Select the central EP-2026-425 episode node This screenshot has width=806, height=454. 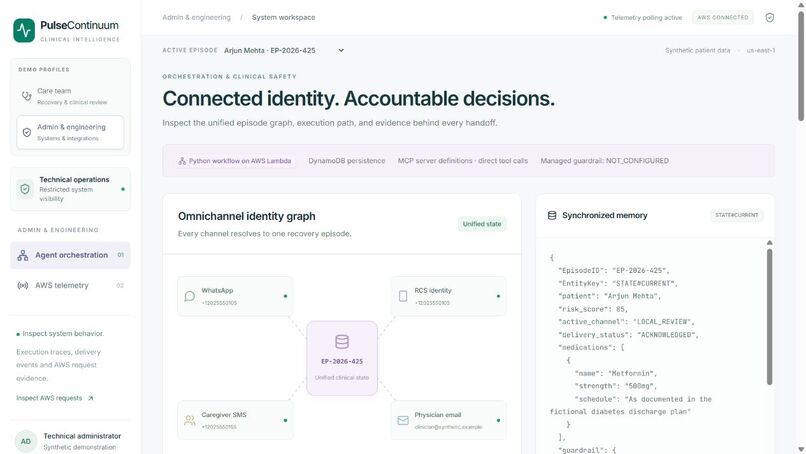342,358
